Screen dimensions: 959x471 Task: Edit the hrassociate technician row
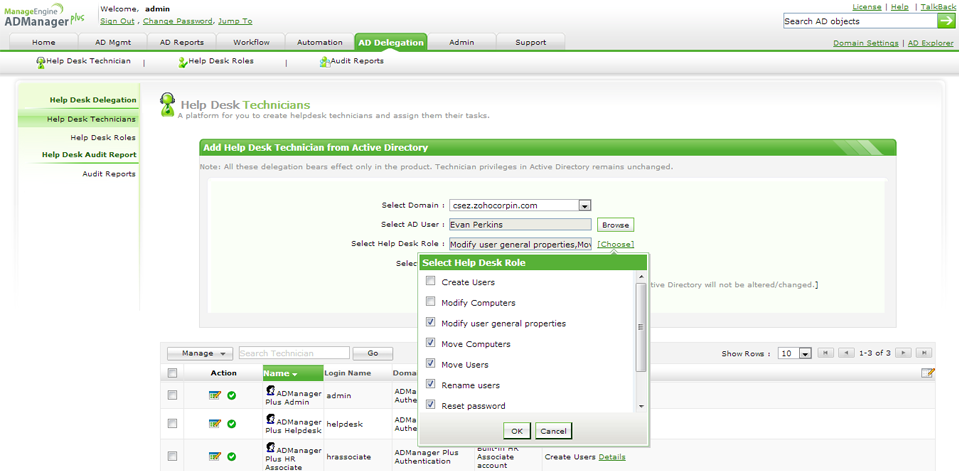214,456
